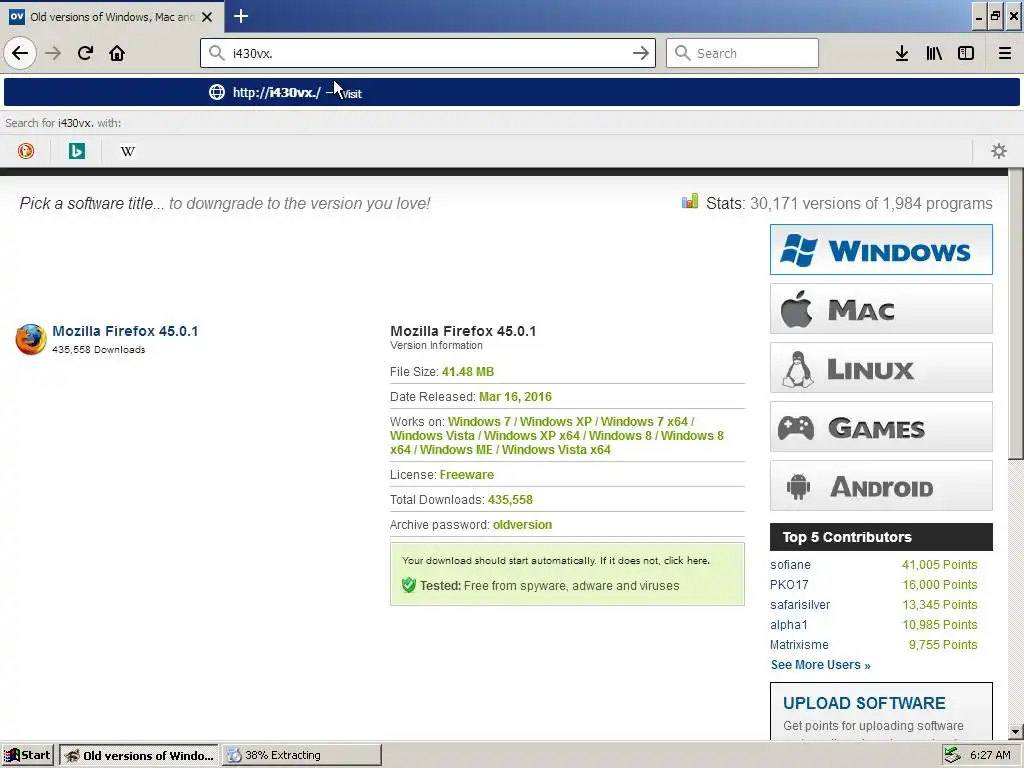
Task: Click the 'click here' download link
Action: [x=686, y=560]
